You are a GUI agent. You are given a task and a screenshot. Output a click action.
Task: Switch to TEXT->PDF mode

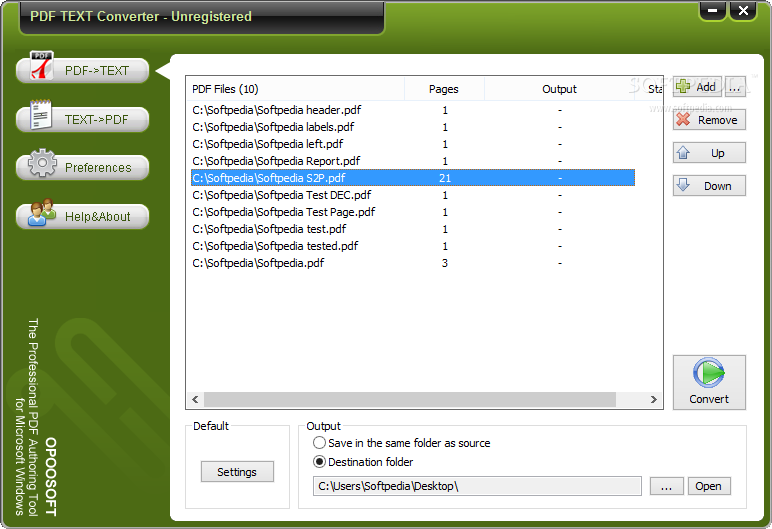(x=83, y=119)
